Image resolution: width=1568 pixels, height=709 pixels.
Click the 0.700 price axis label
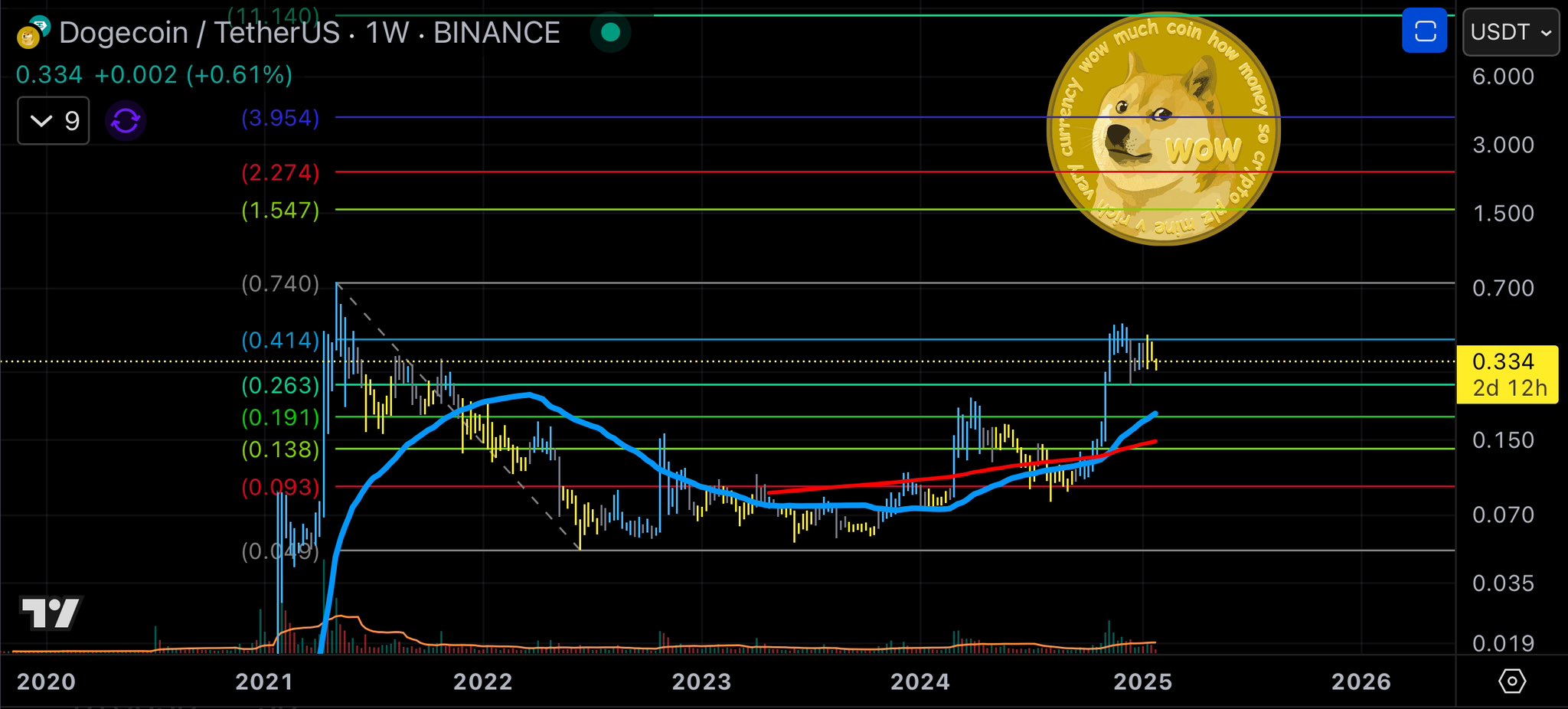pos(1503,288)
